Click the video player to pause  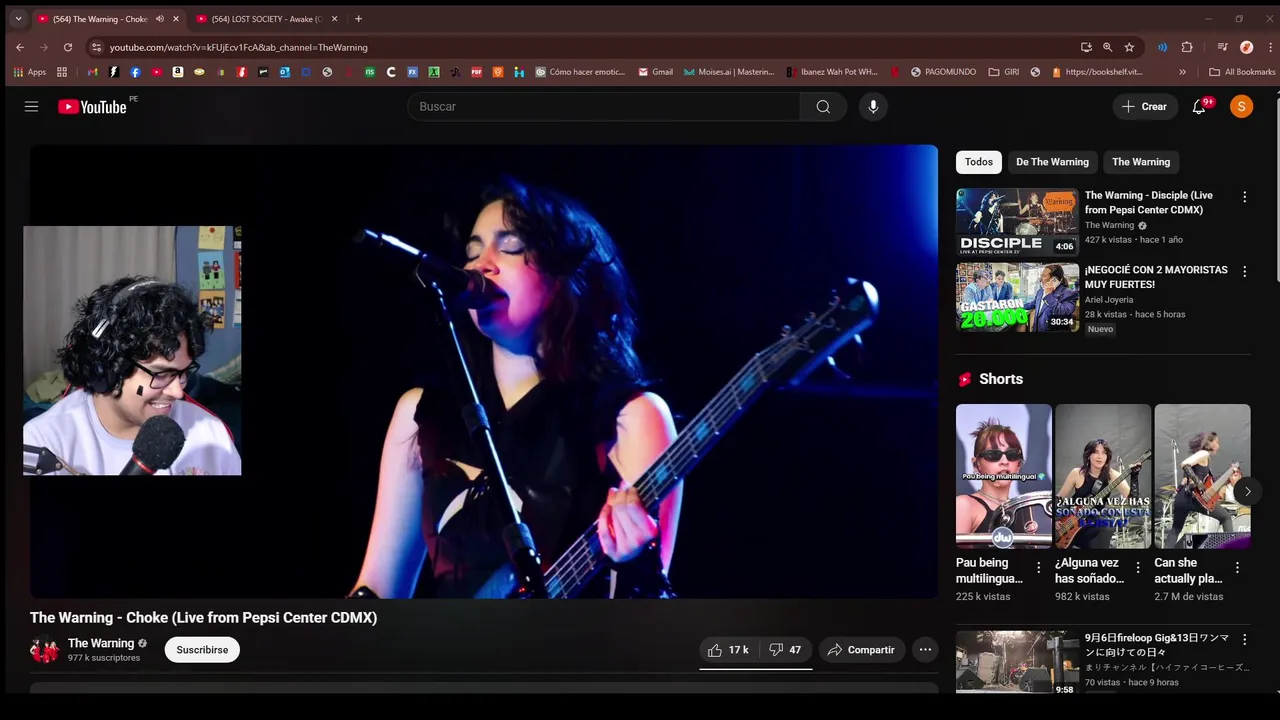point(484,371)
